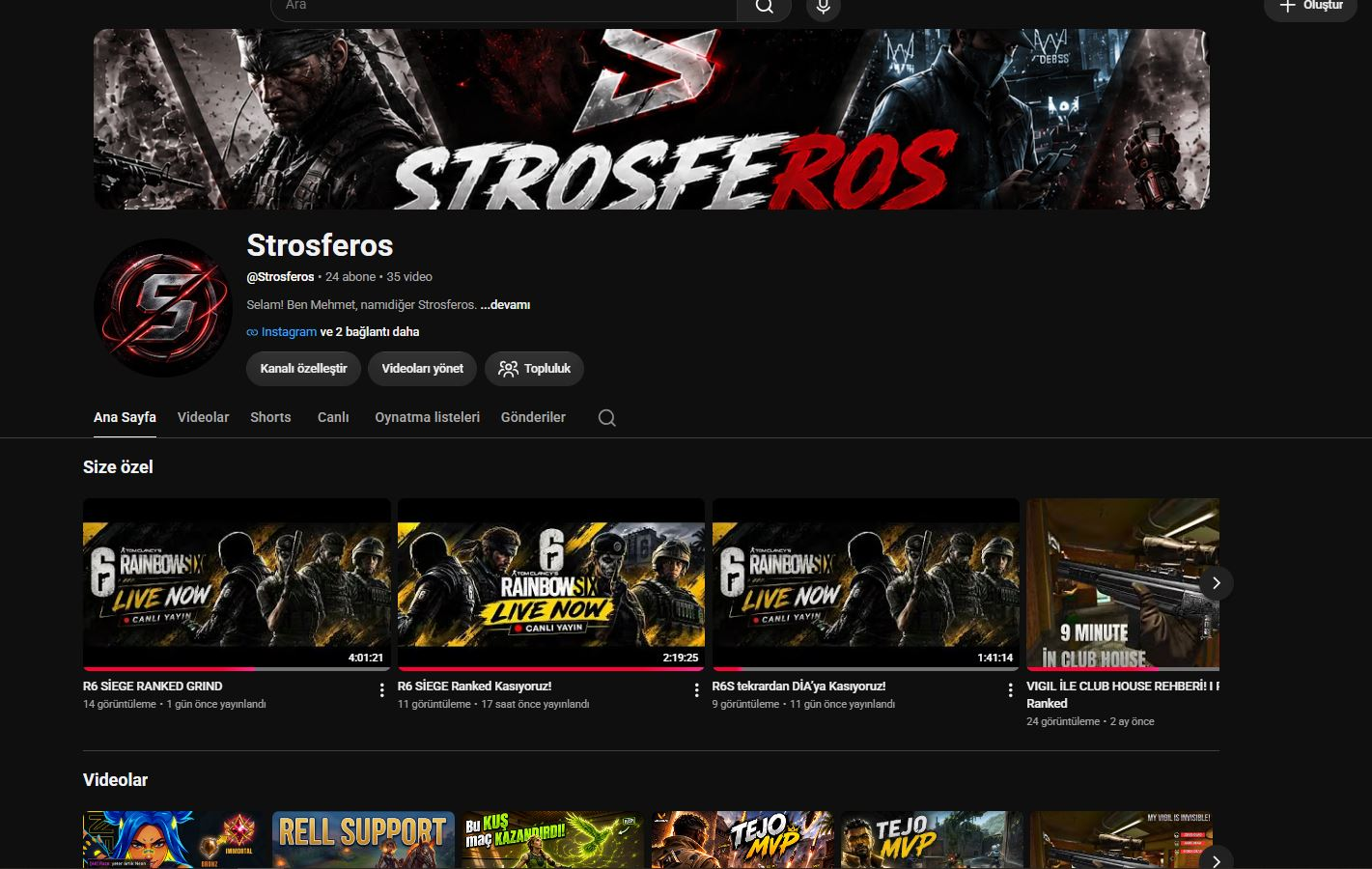Open the 'Bu KUŞ maç KAZANDIRDI' thumbnail
The width and height of the screenshot is (1372, 869).
point(553,840)
